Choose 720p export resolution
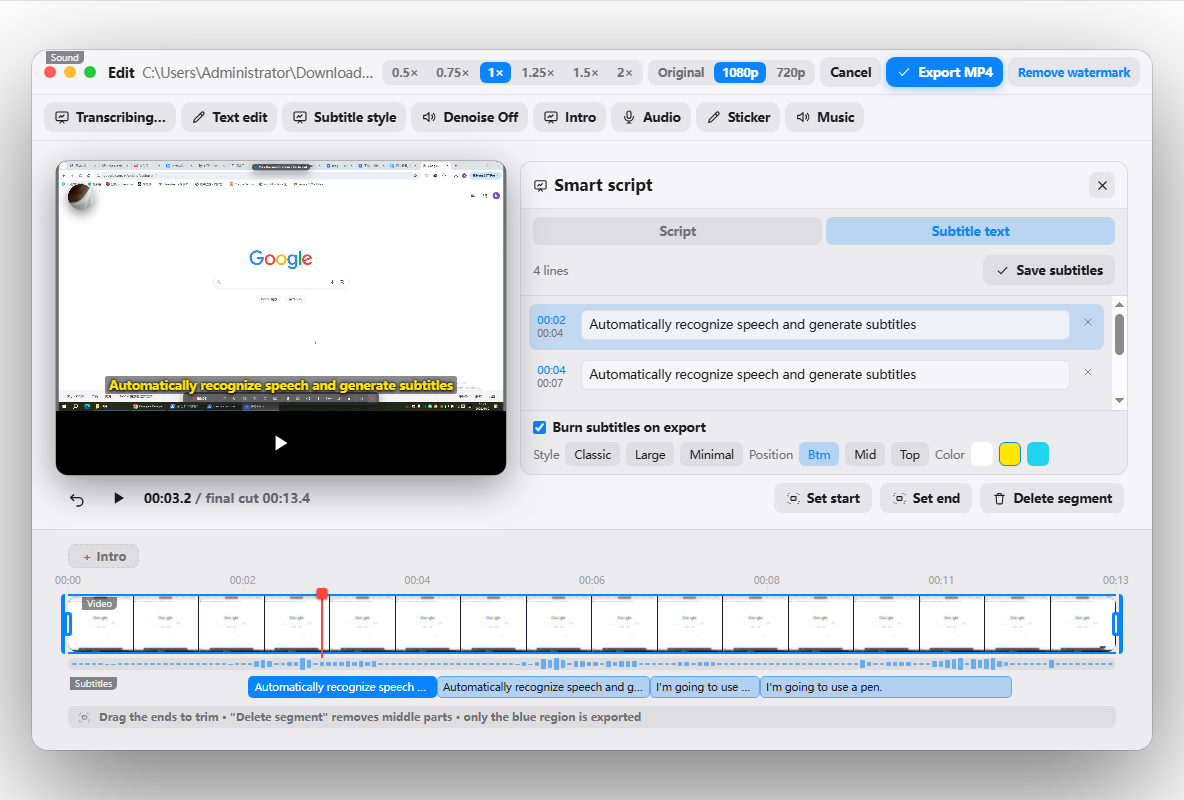1184x800 pixels. [x=791, y=73]
